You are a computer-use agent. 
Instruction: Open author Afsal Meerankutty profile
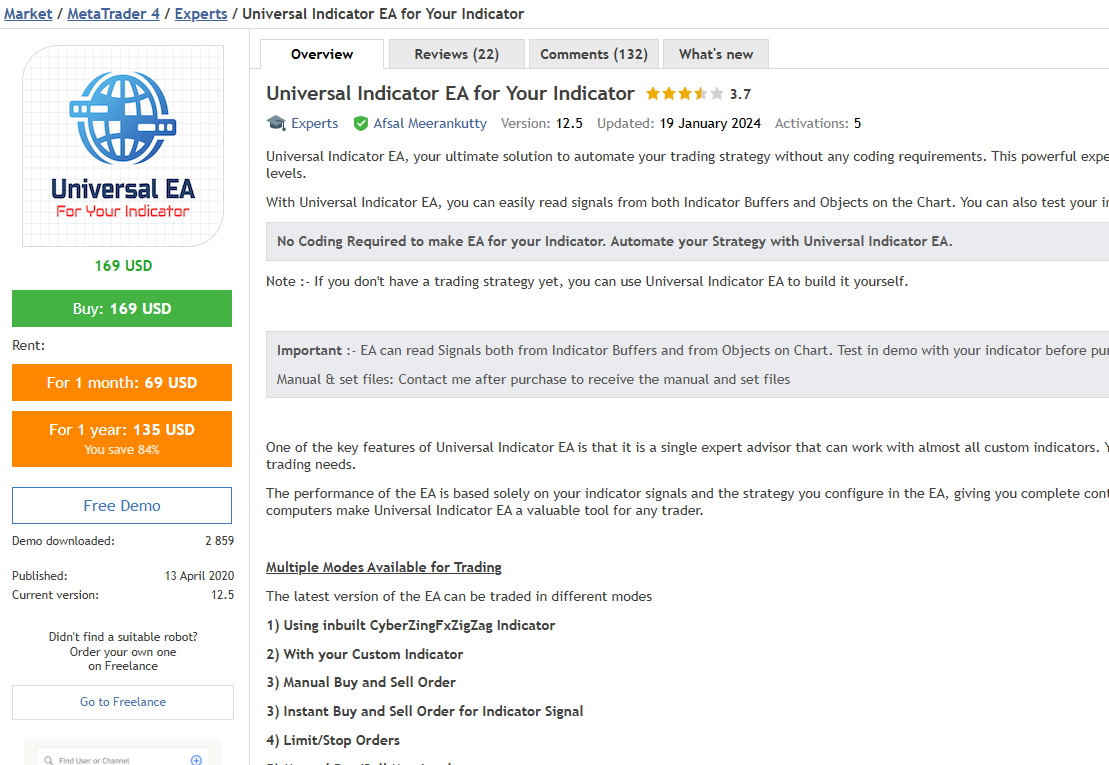tap(430, 123)
